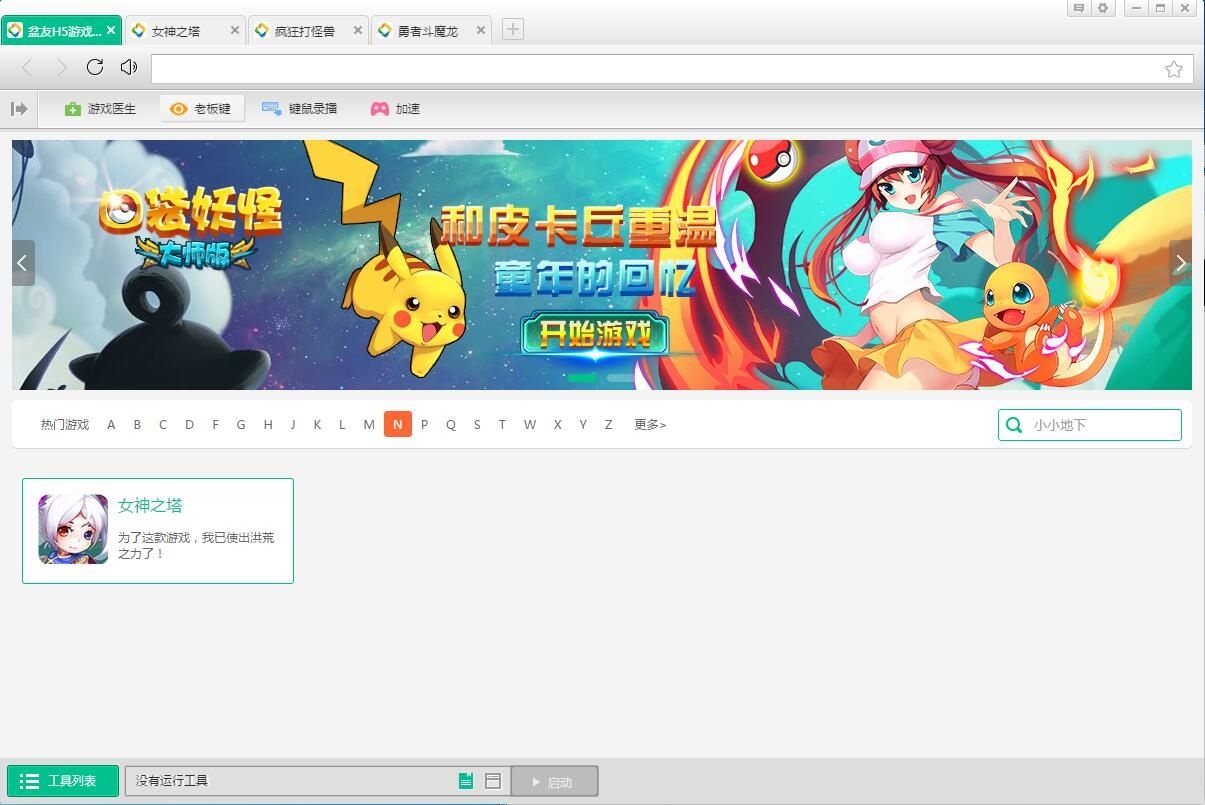Click the green tool status icon near 启动

pyautogui.click(x=466, y=781)
